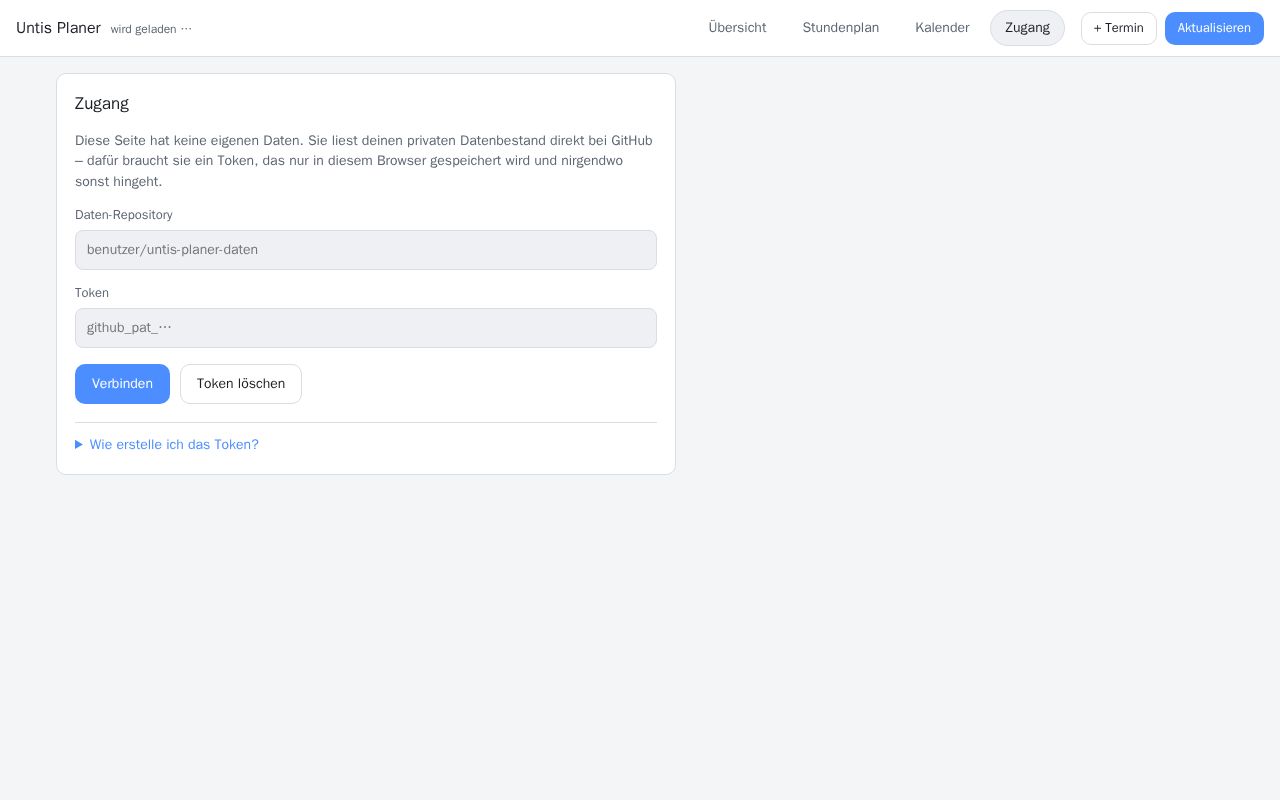The image size is (1280, 800).
Task: Click the Untis Planer title
Action: point(58,28)
